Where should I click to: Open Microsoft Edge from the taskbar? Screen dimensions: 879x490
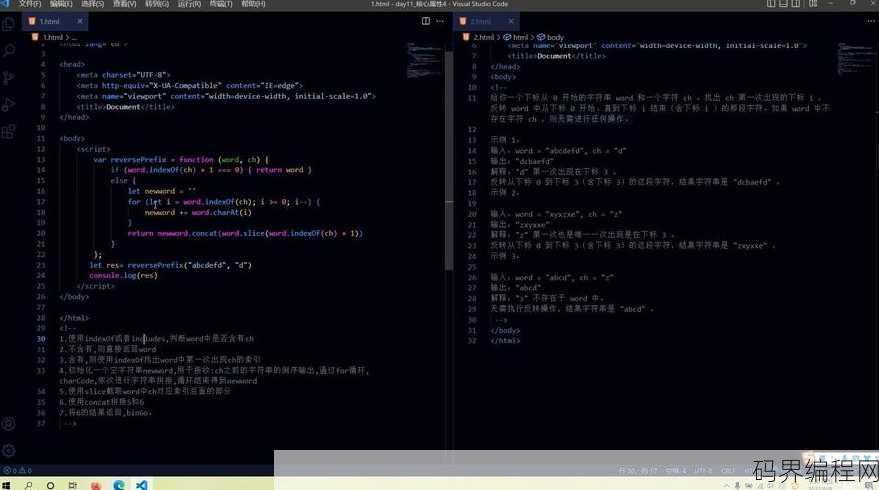coord(119,485)
